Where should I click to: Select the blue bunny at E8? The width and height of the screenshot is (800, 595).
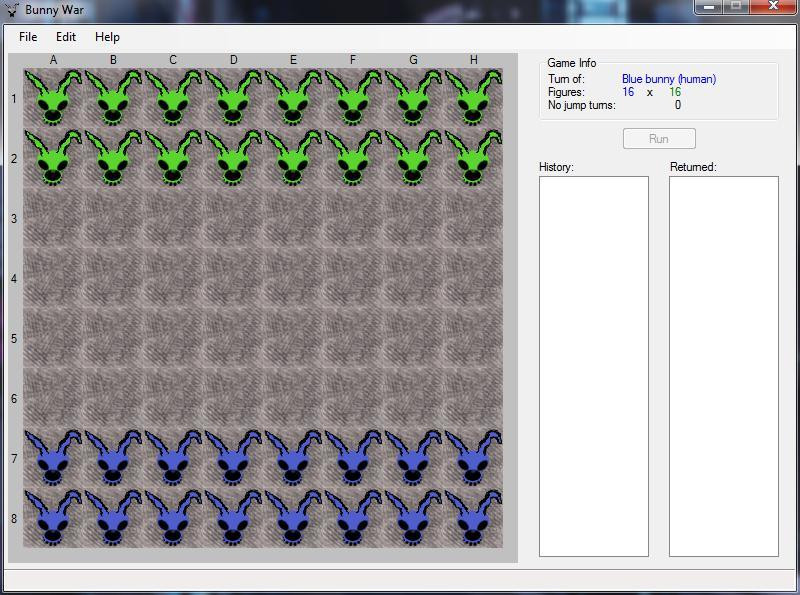293,518
